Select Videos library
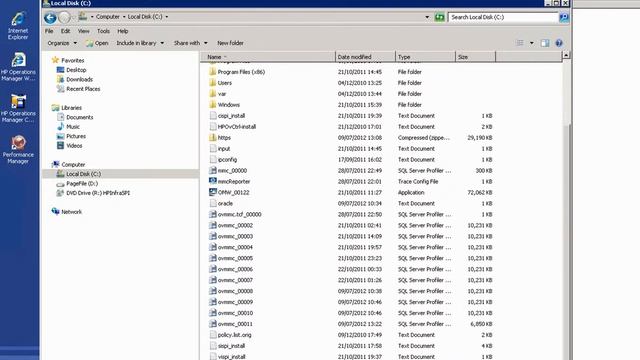640x360 pixels. click(74, 145)
